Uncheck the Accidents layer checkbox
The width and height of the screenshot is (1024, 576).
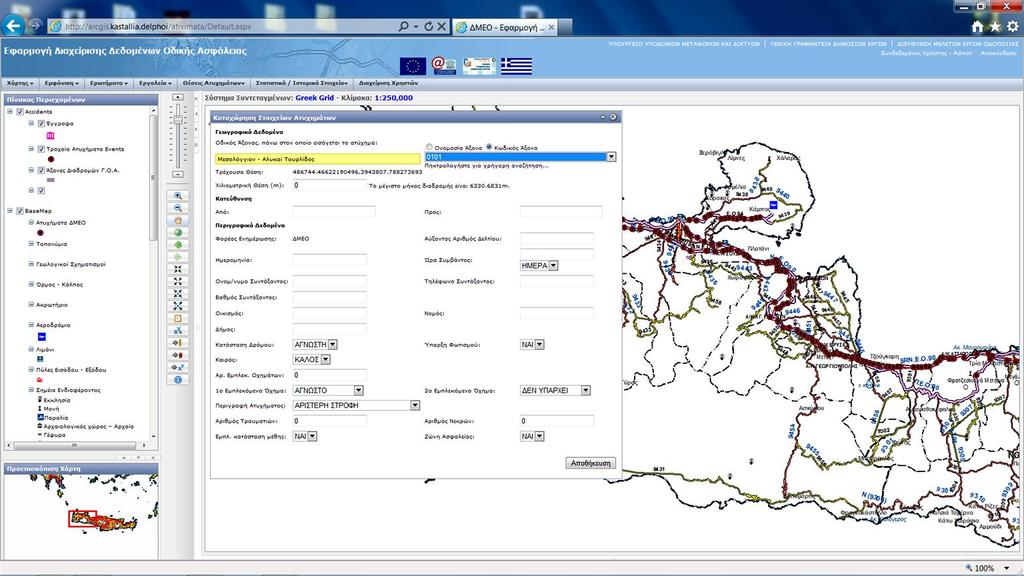click(20, 112)
